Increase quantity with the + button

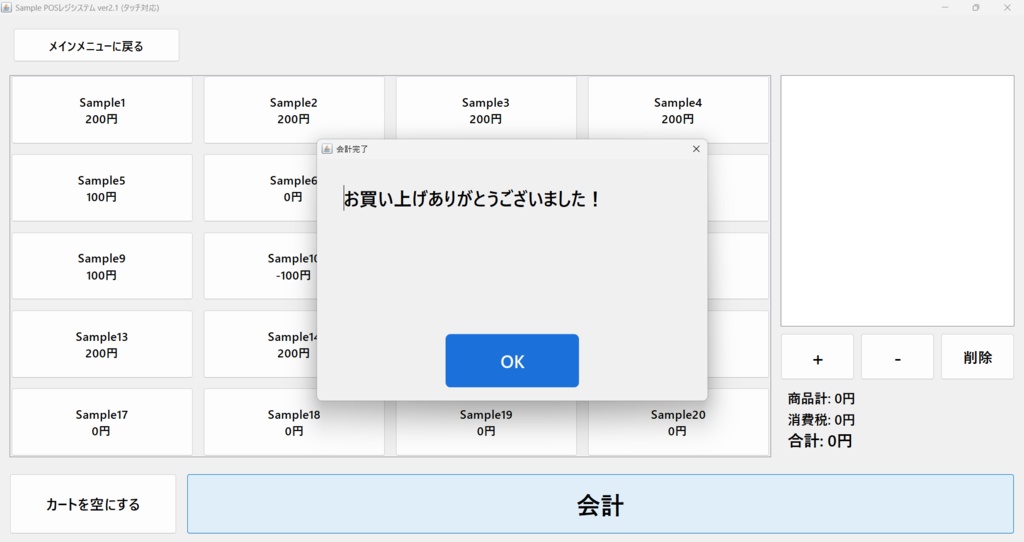pyautogui.click(x=818, y=357)
